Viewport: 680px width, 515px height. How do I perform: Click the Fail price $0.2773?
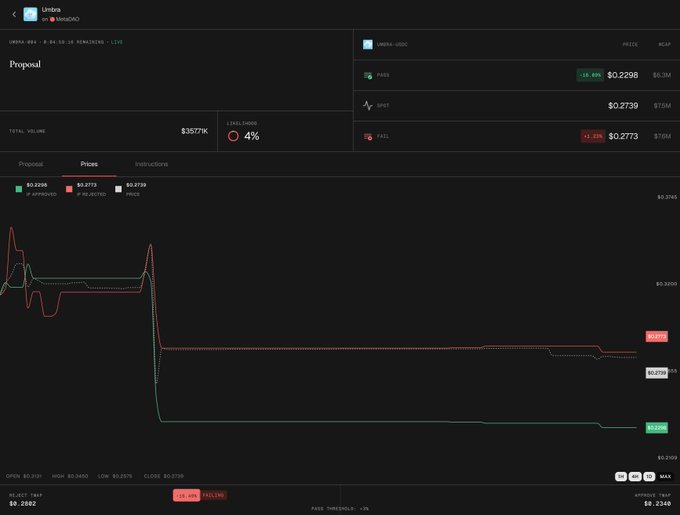tap(623, 136)
